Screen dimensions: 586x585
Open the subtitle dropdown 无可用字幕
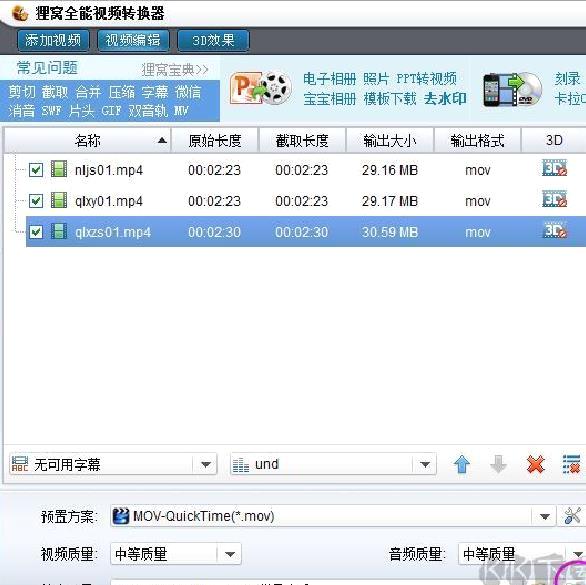point(113,464)
